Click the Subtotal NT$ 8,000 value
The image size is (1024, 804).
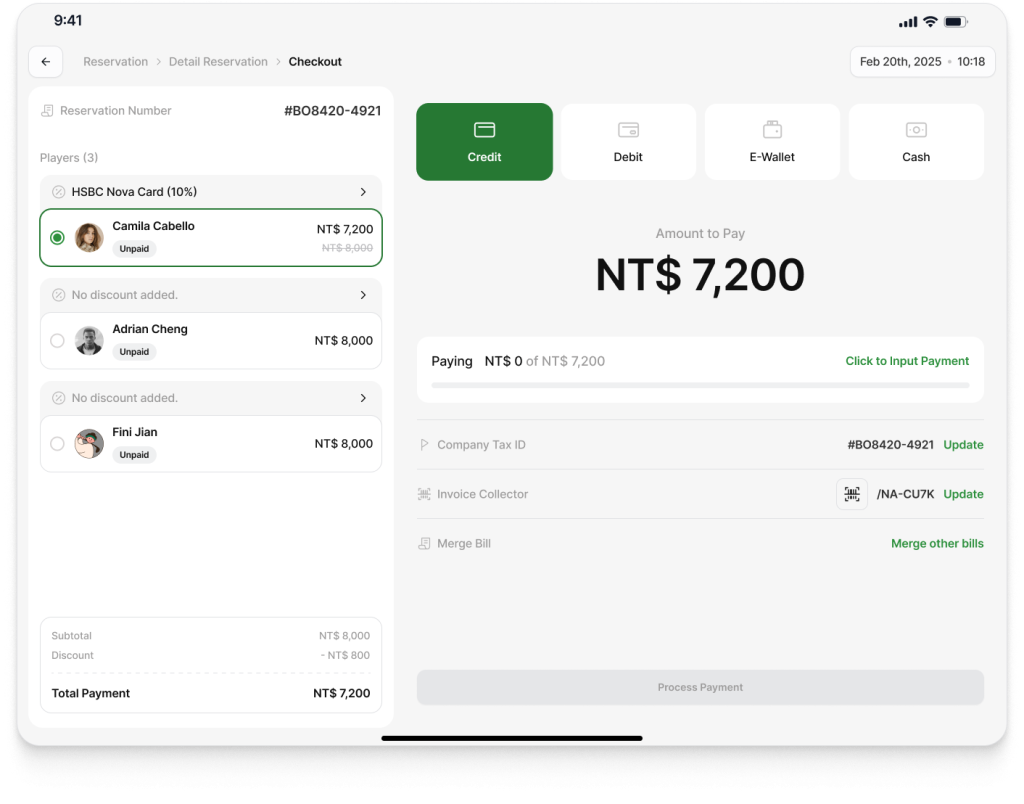tap(344, 635)
